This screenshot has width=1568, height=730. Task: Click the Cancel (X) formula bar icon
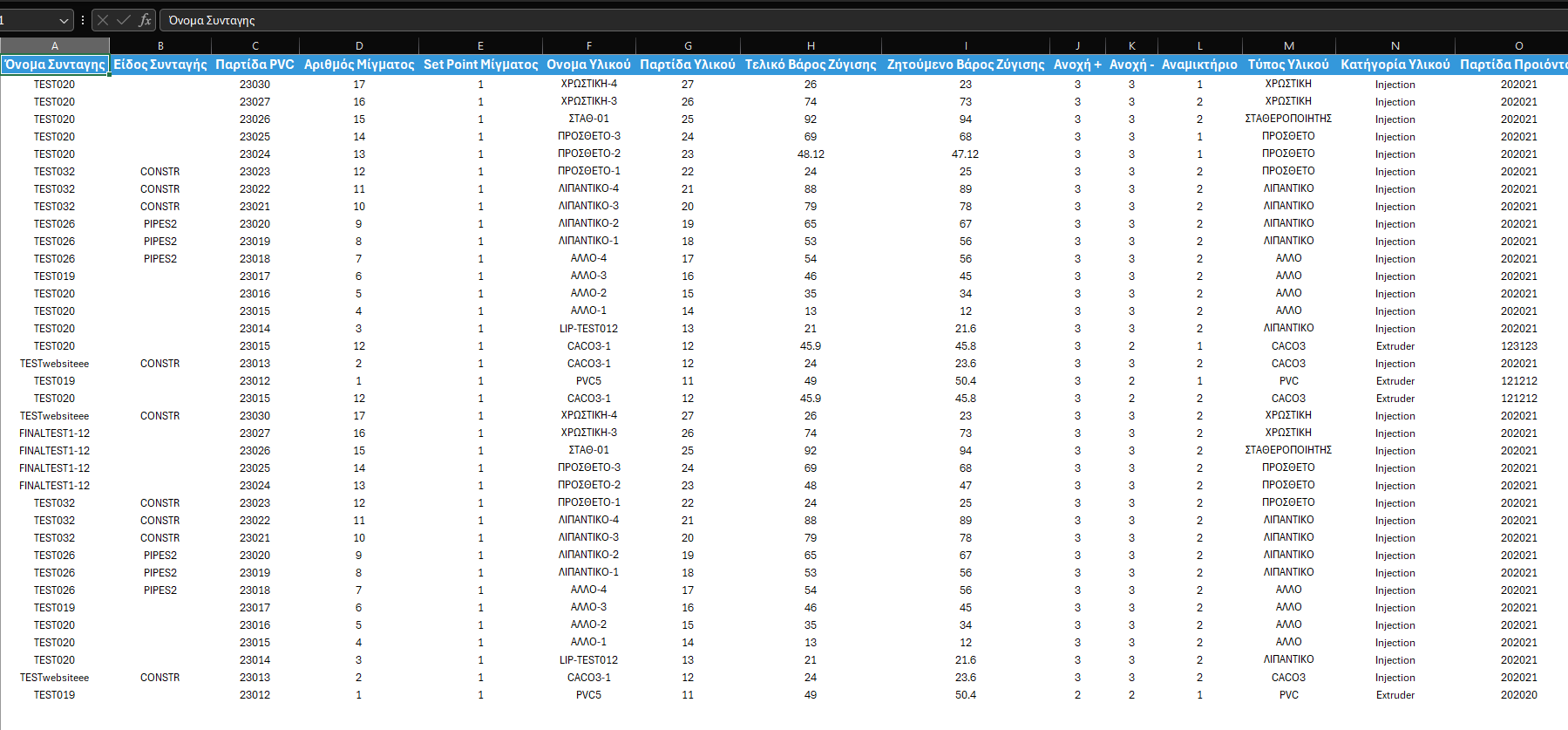coord(103,20)
